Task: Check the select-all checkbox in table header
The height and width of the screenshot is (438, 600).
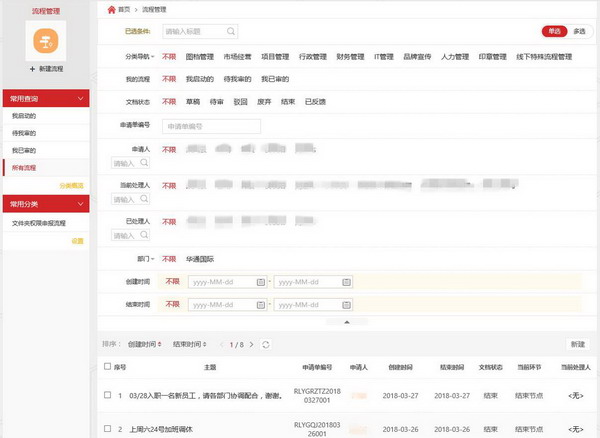Action: coord(107,367)
